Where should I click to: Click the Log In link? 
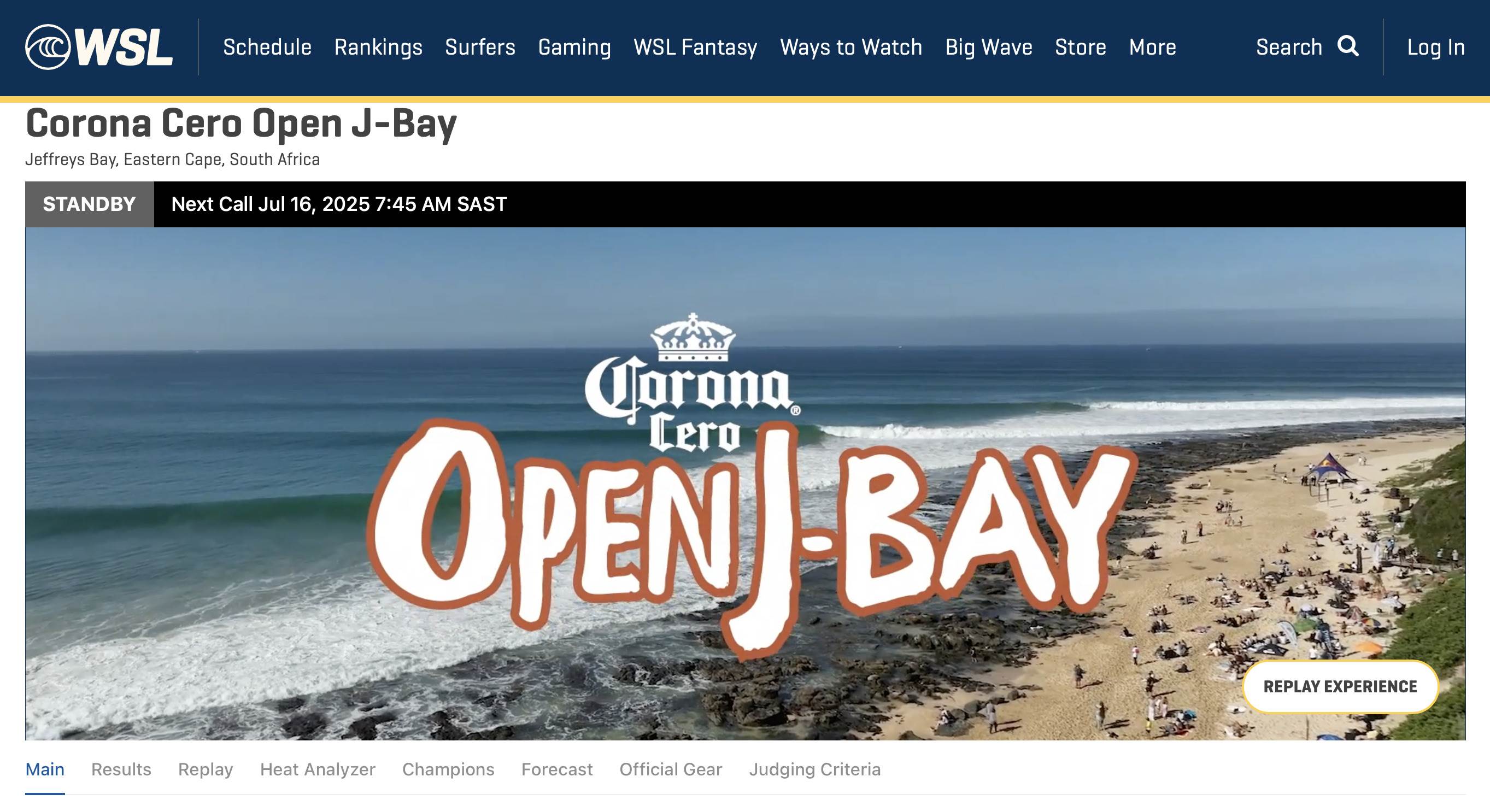pyautogui.click(x=1436, y=47)
